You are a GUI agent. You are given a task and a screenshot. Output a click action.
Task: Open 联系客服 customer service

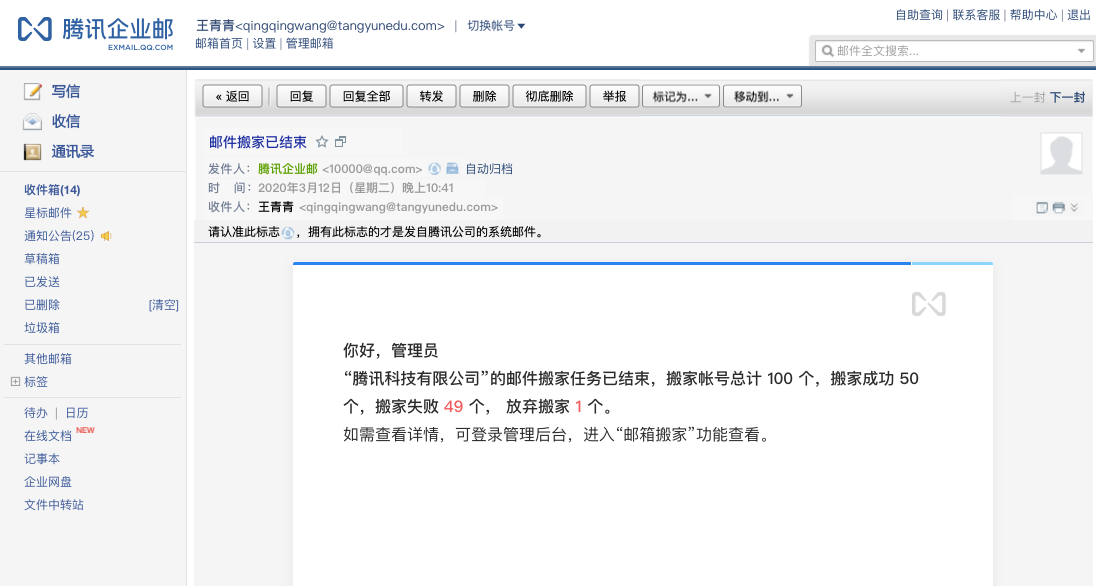click(x=976, y=15)
